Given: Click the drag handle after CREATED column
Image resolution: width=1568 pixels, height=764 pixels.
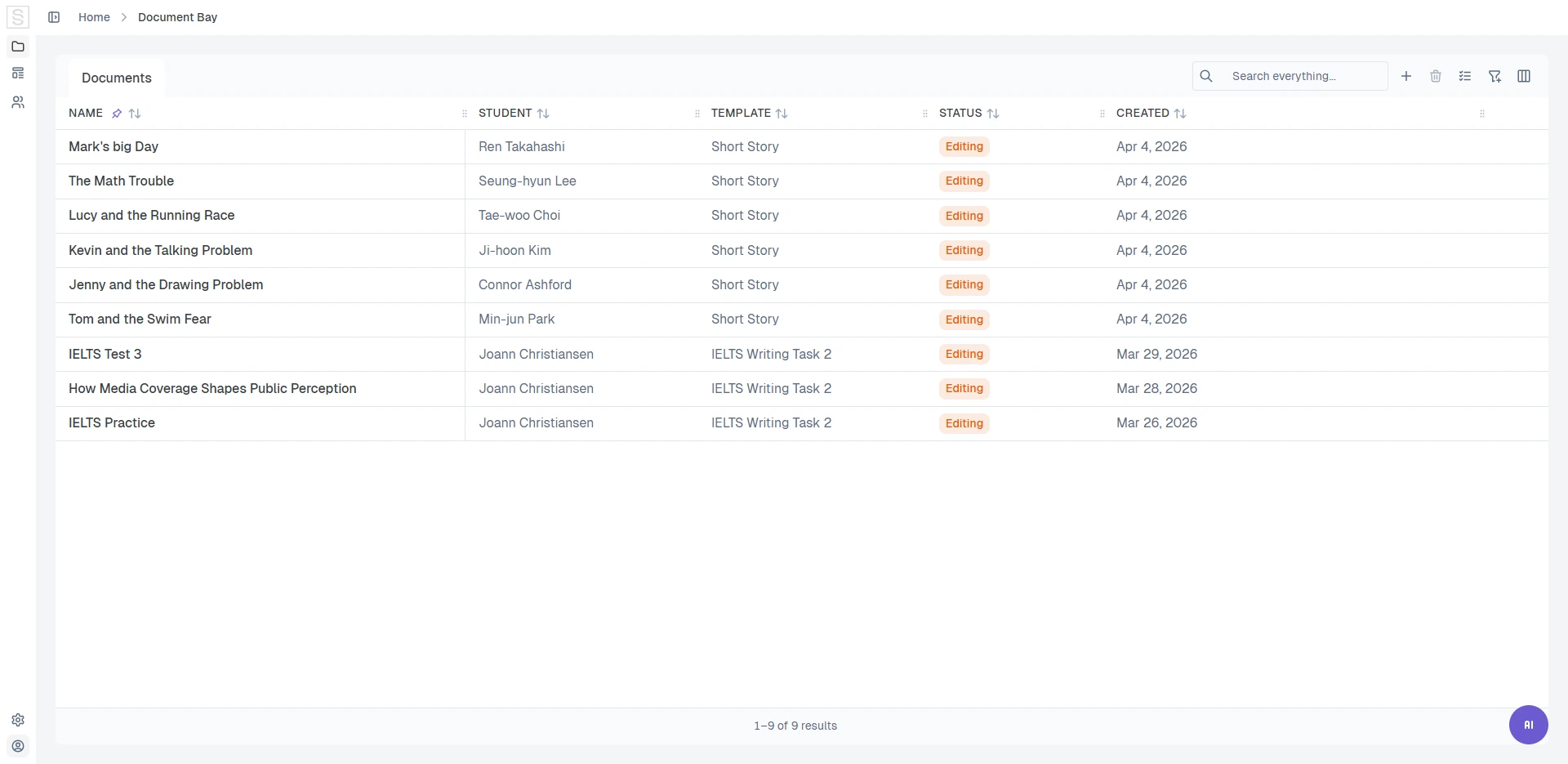Looking at the screenshot, I should (x=1482, y=114).
